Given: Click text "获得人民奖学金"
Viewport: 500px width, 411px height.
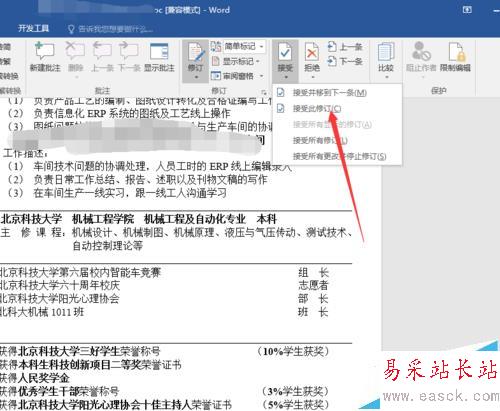Looking at the screenshot, I should click(x=35, y=378).
